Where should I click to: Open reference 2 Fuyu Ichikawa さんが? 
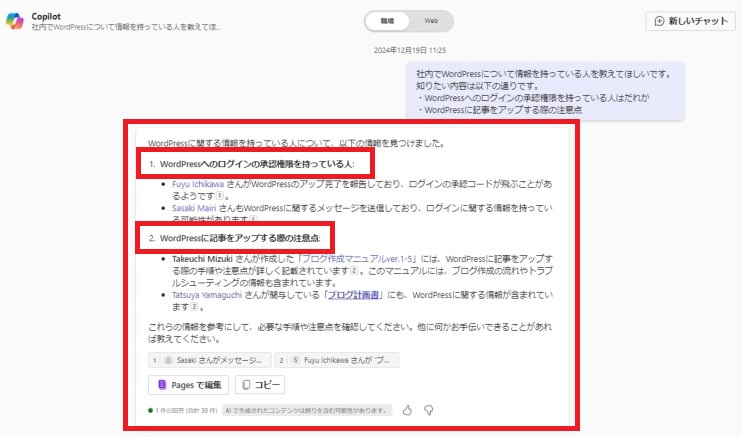tap(336, 360)
